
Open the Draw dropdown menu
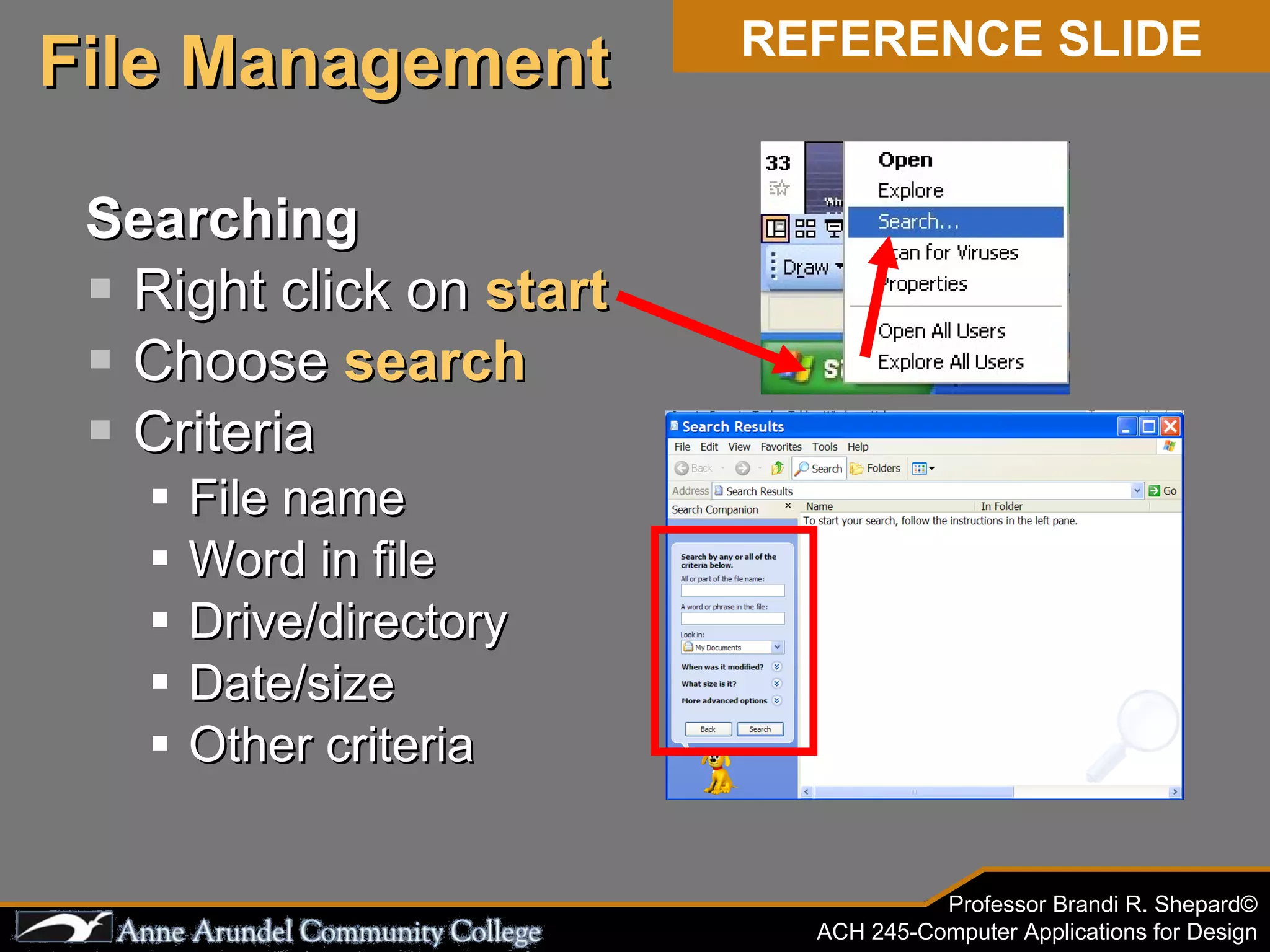coord(812,267)
